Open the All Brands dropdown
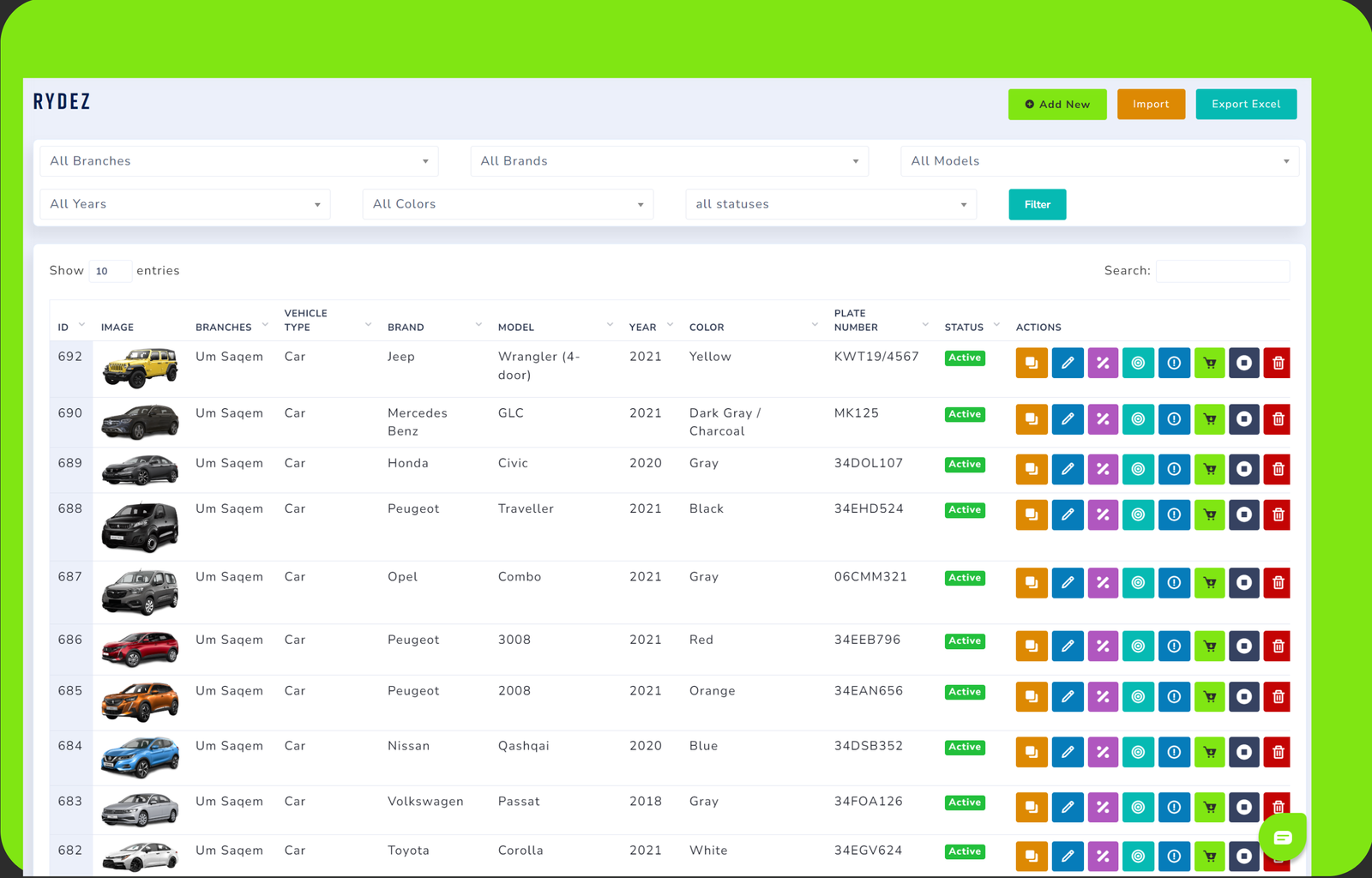This screenshot has width=1372, height=878. tap(669, 161)
